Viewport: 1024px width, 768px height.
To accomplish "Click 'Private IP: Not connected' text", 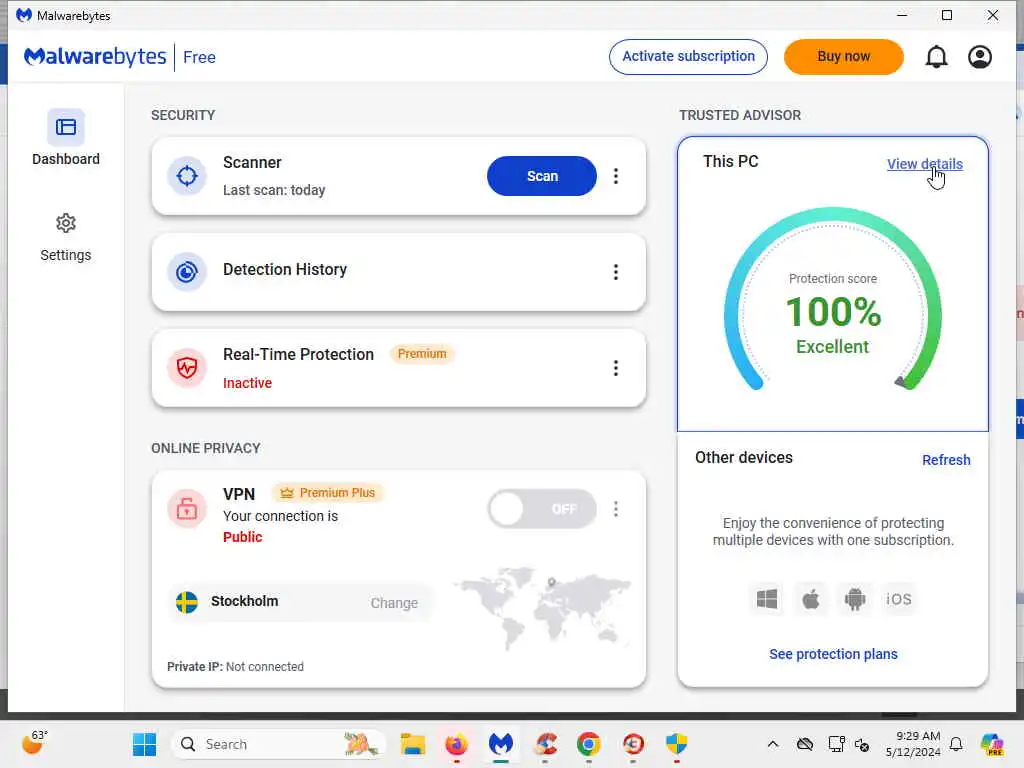I will tap(235, 667).
